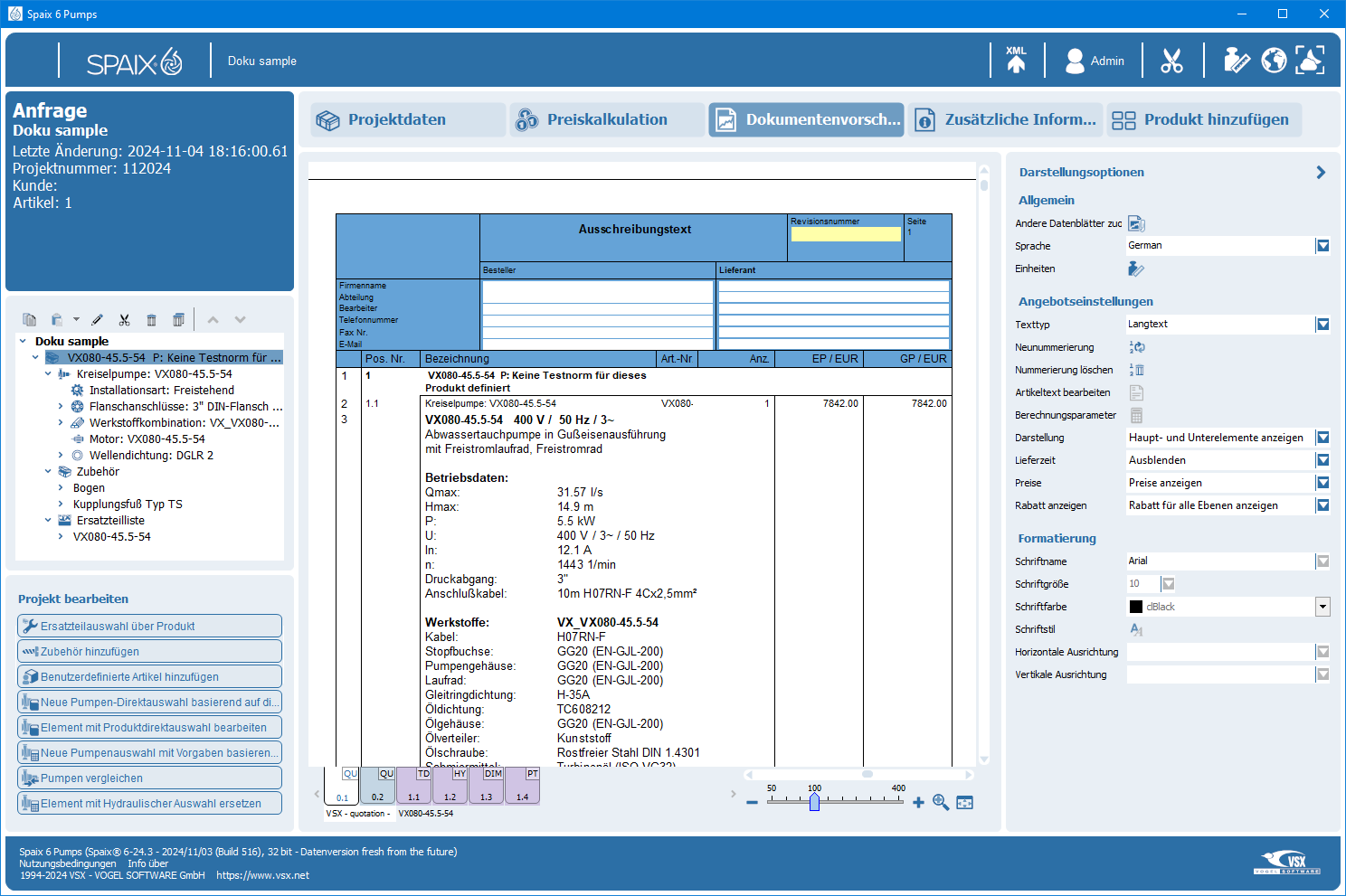Click the zoom slider handle

click(814, 802)
